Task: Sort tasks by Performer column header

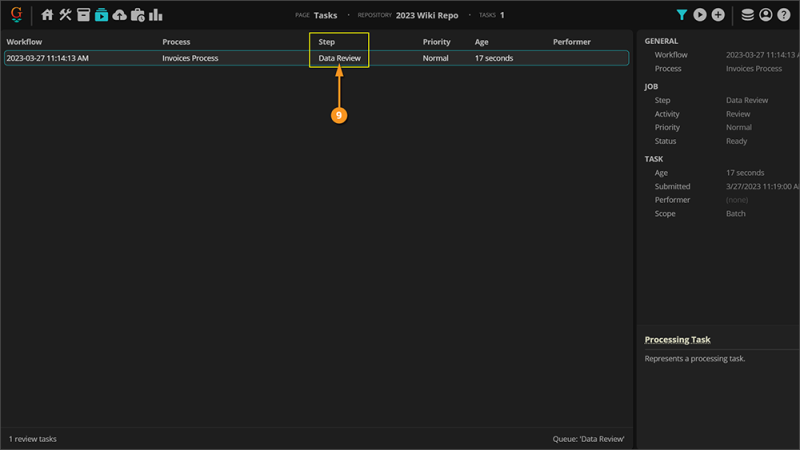Action: pos(571,42)
